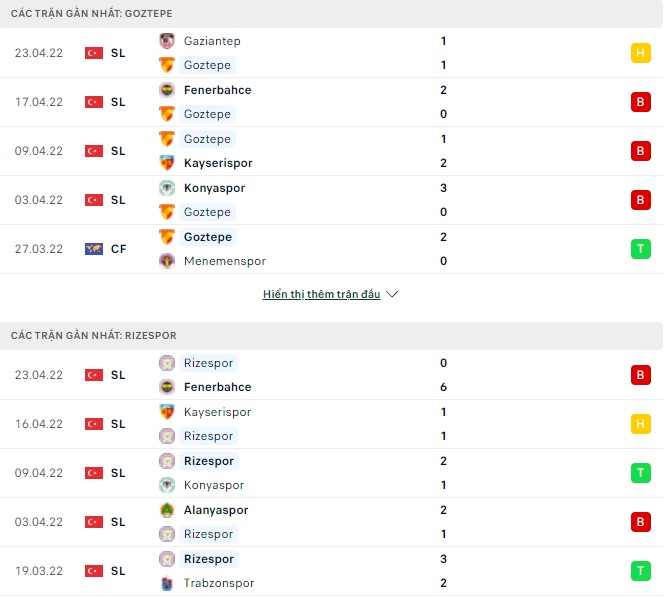Click the Menemenspor team crest icon

167,261
